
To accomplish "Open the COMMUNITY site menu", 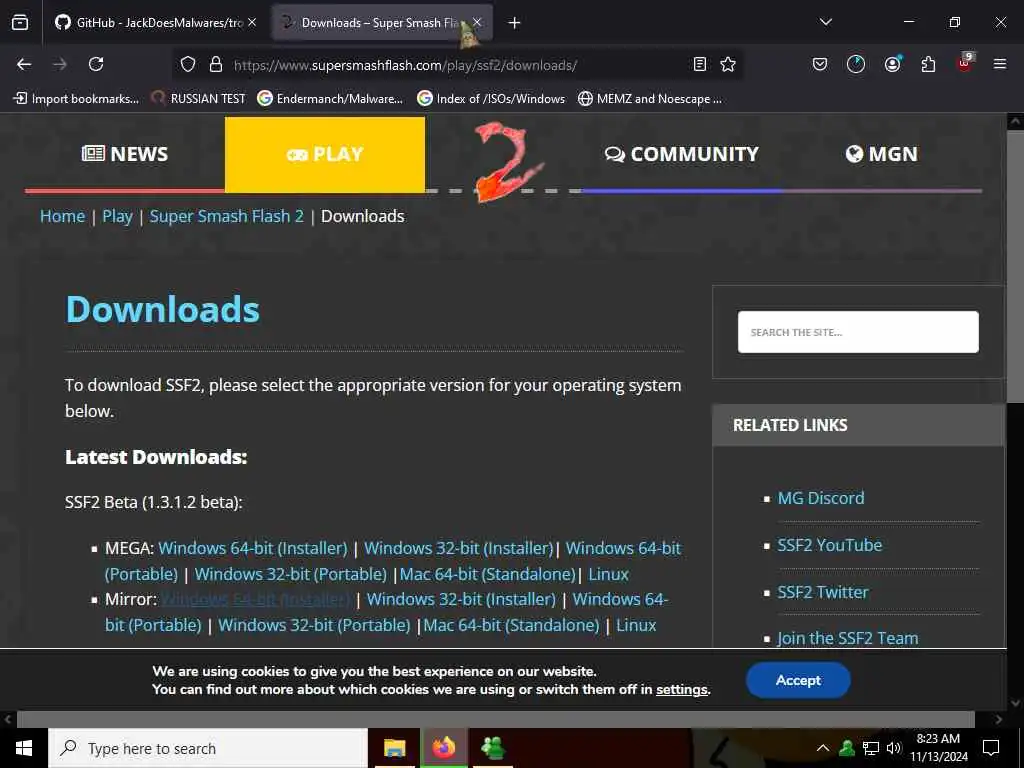I will 682,154.
